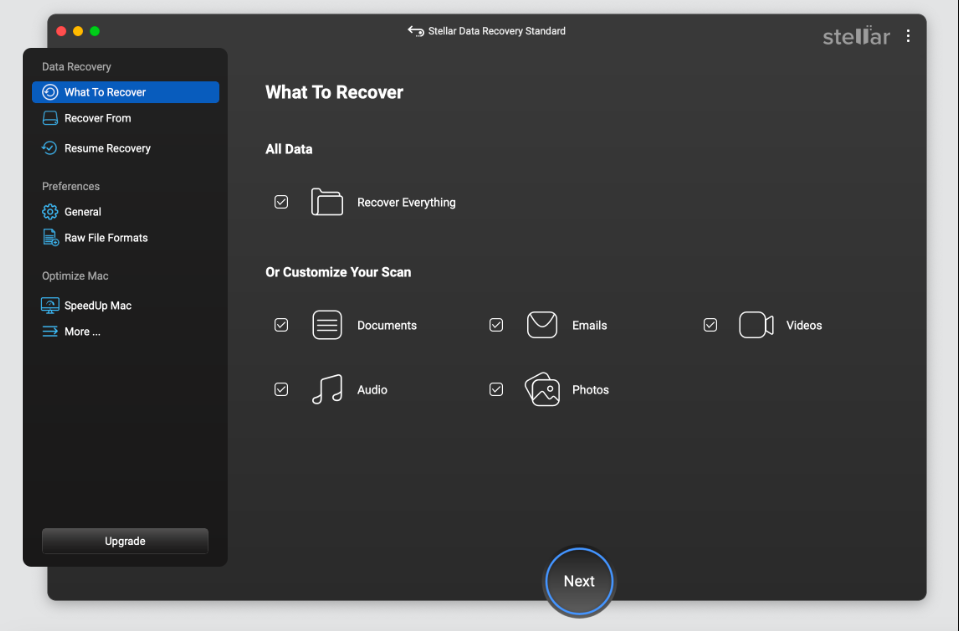
Task: Open Resume Recovery in sidebar
Action: tap(107, 148)
